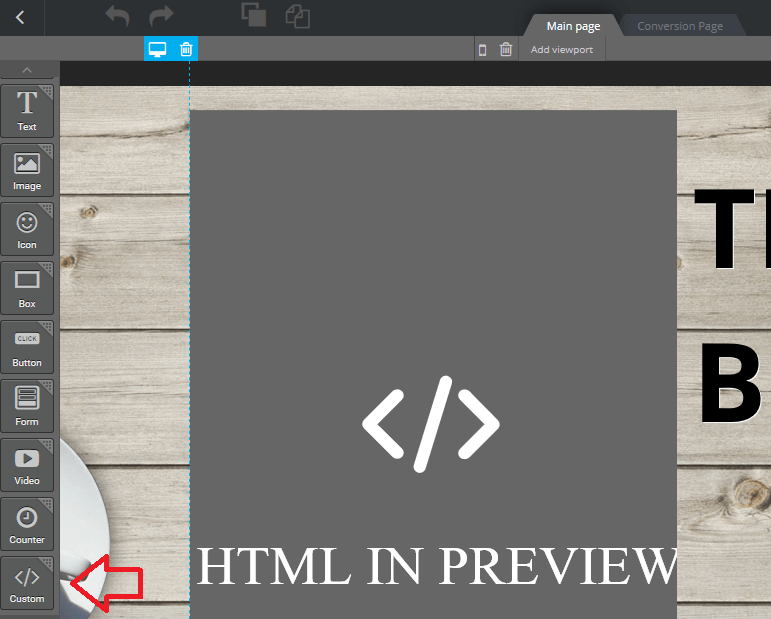Select the Counter element tool

click(x=27, y=524)
